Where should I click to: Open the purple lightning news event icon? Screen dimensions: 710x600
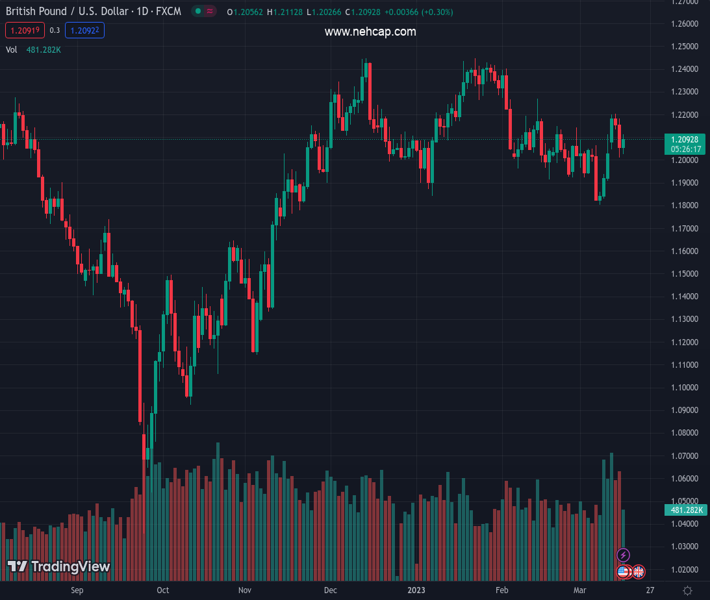point(623,555)
